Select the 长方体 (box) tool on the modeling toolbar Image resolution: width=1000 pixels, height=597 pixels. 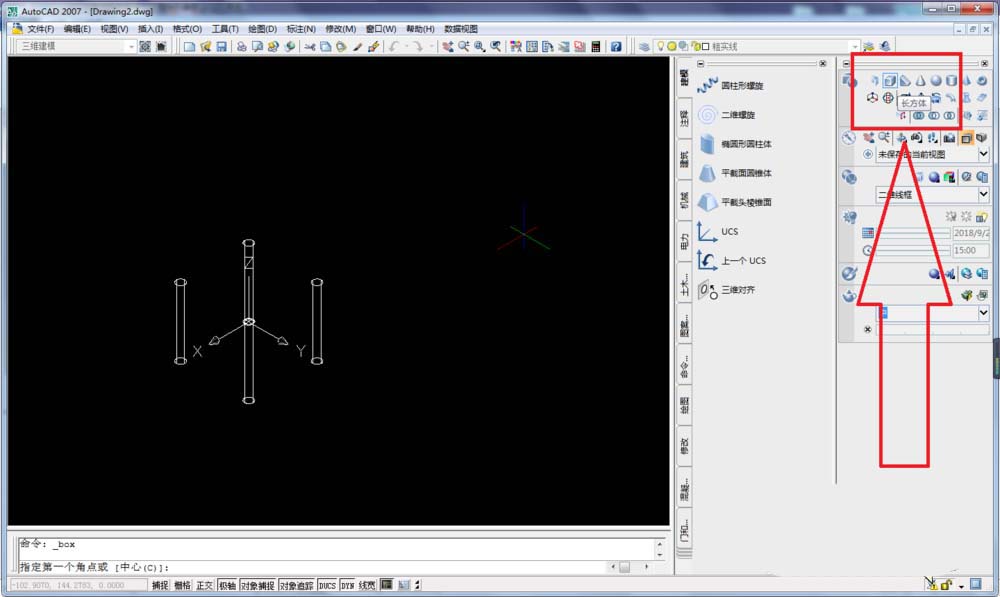coord(890,79)
